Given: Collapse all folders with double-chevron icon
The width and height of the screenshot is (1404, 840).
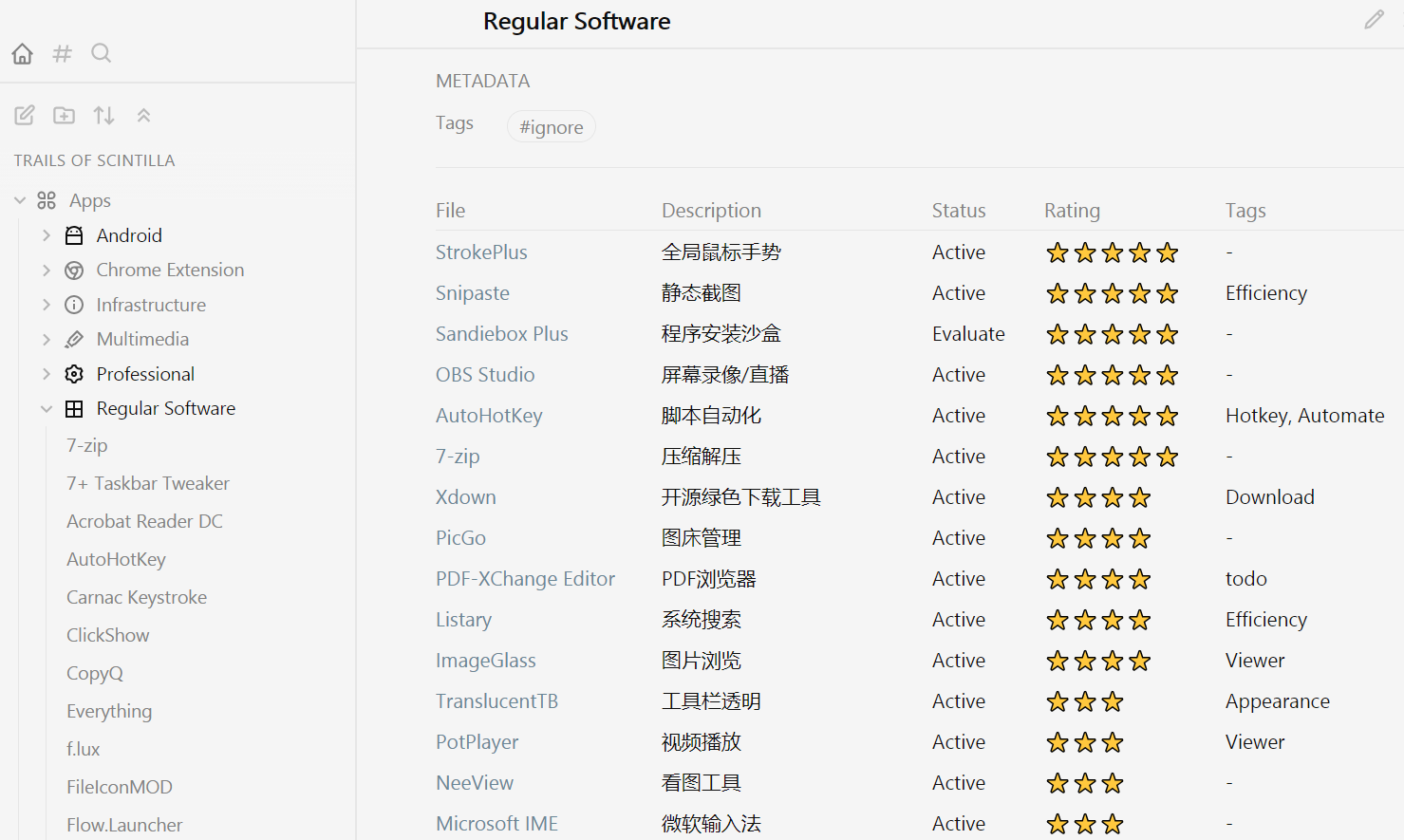Looking at the screenshot, I should coord(144,116).
